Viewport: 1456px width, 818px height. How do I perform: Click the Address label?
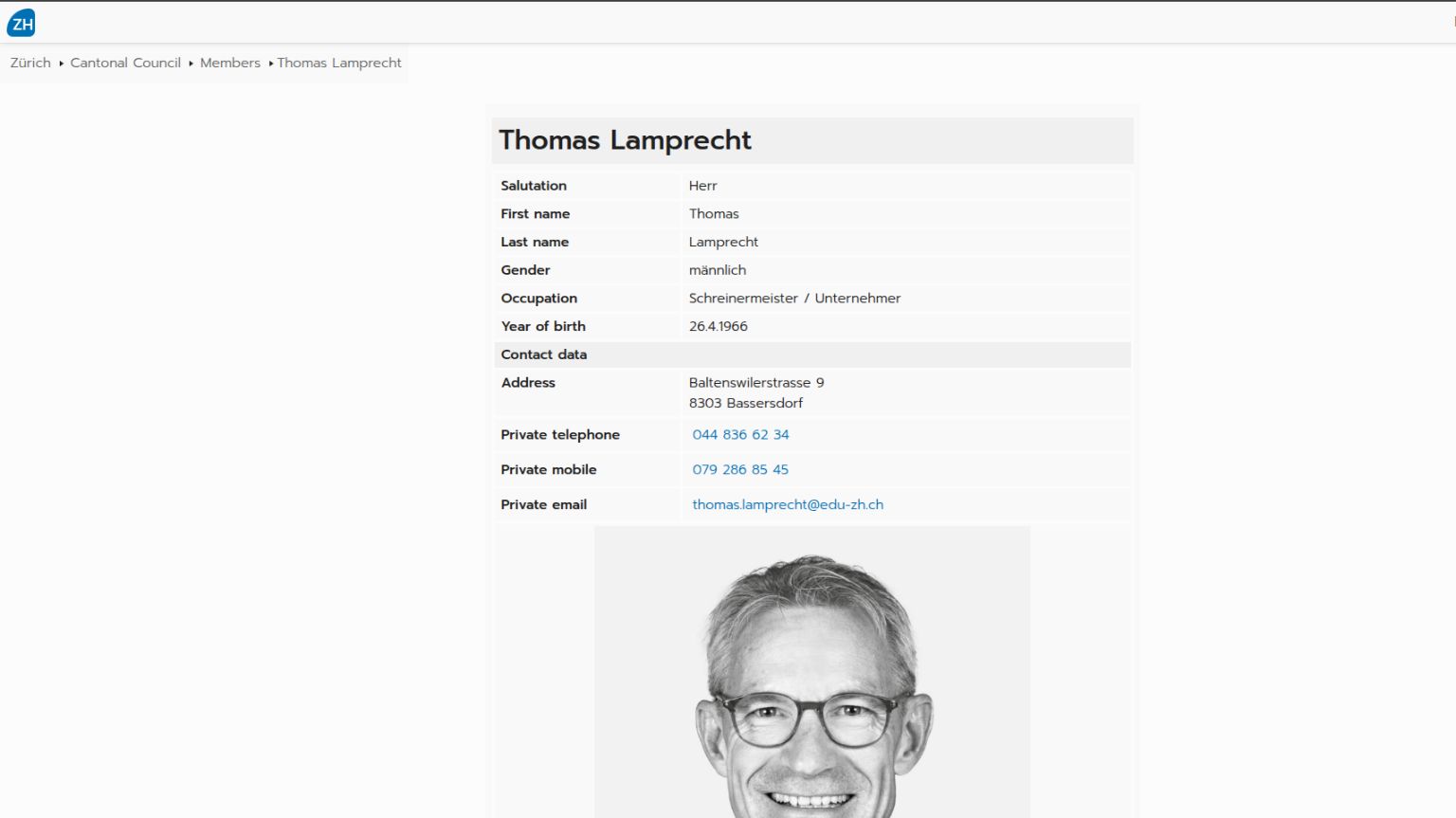[x=528, y=382]
